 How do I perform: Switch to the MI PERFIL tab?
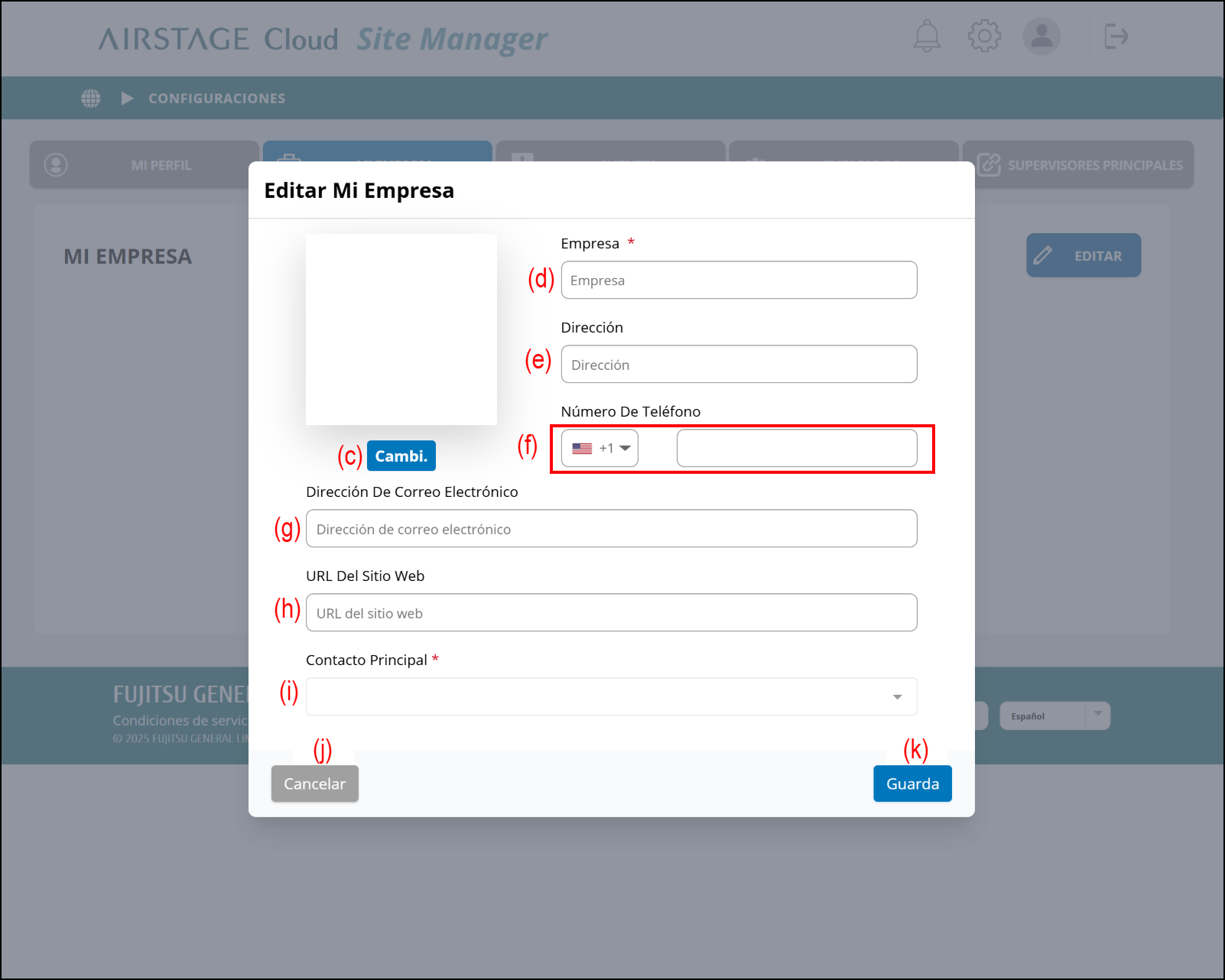pos(145,165)
